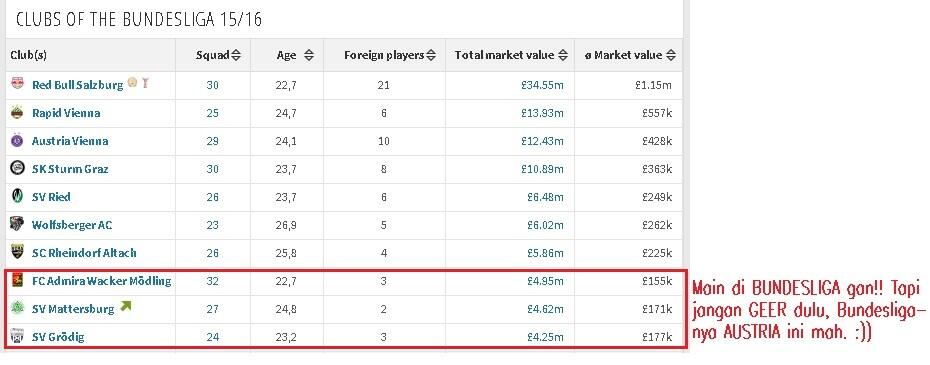Click the SC Rheindorf Altach crest
Viewport: 930px width, 365px height.
[17, 252]
